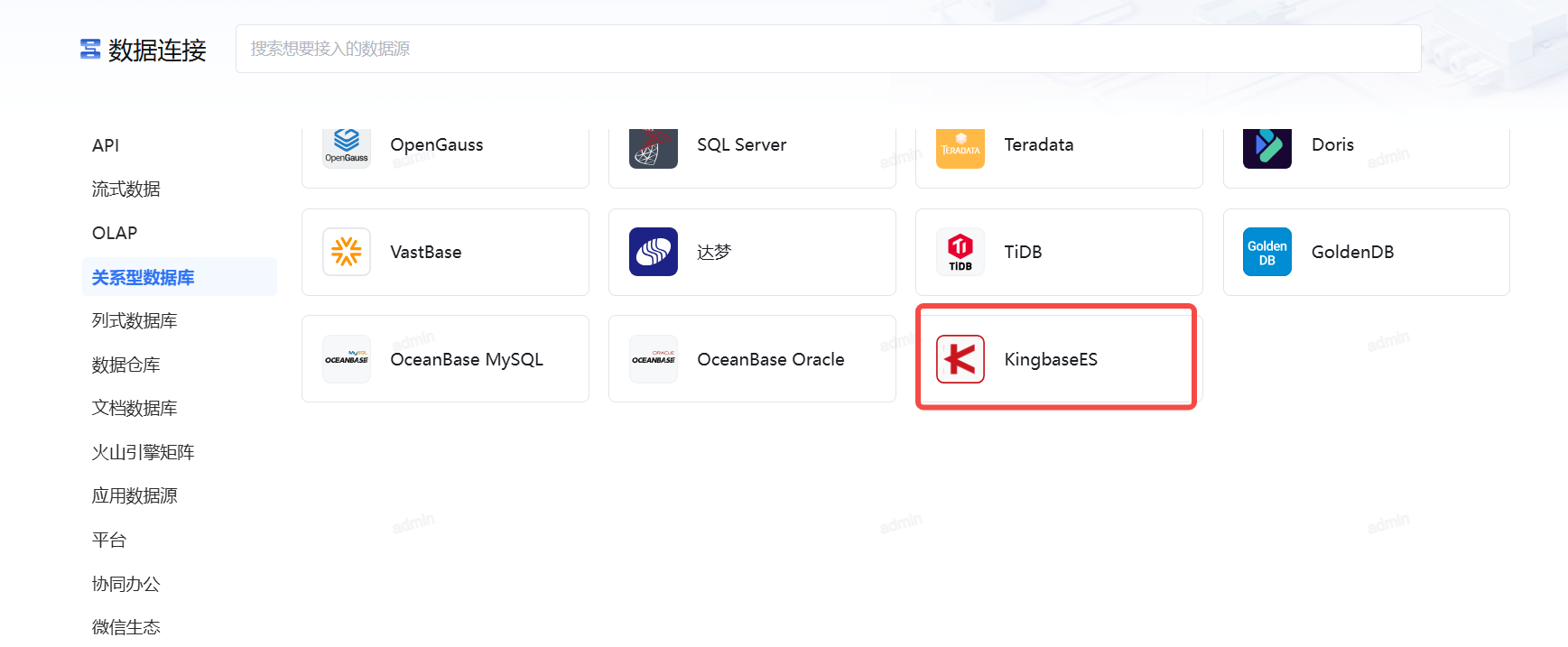Screen dimensions: 1568x647
Task: Pick the Doris card label
Action: click(1332, 144)
